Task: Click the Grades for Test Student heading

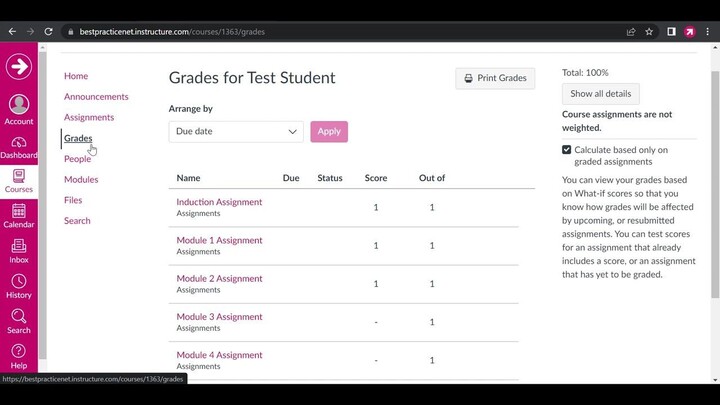Action: pyautogui.click(x=252, y=78)
